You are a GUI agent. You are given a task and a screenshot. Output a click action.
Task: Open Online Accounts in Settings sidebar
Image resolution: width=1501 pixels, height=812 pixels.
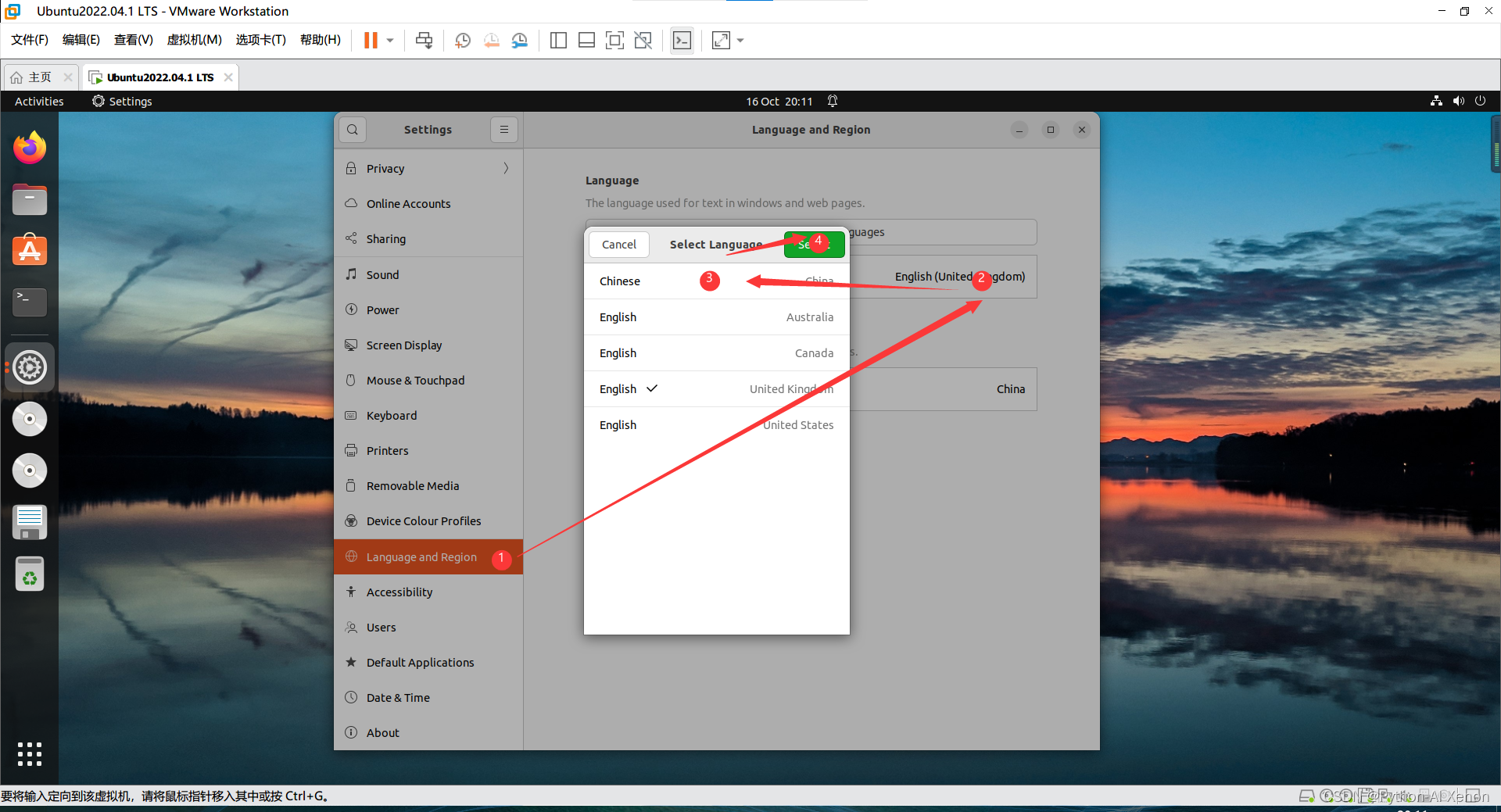[428, 204]
